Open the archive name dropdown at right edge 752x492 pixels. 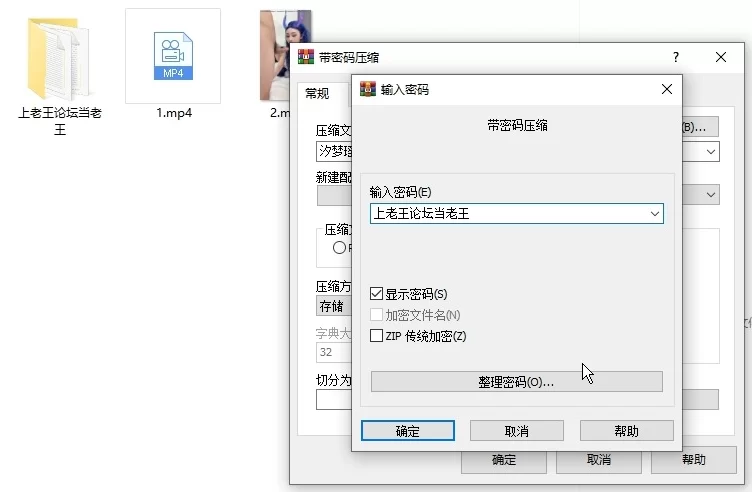711,152
